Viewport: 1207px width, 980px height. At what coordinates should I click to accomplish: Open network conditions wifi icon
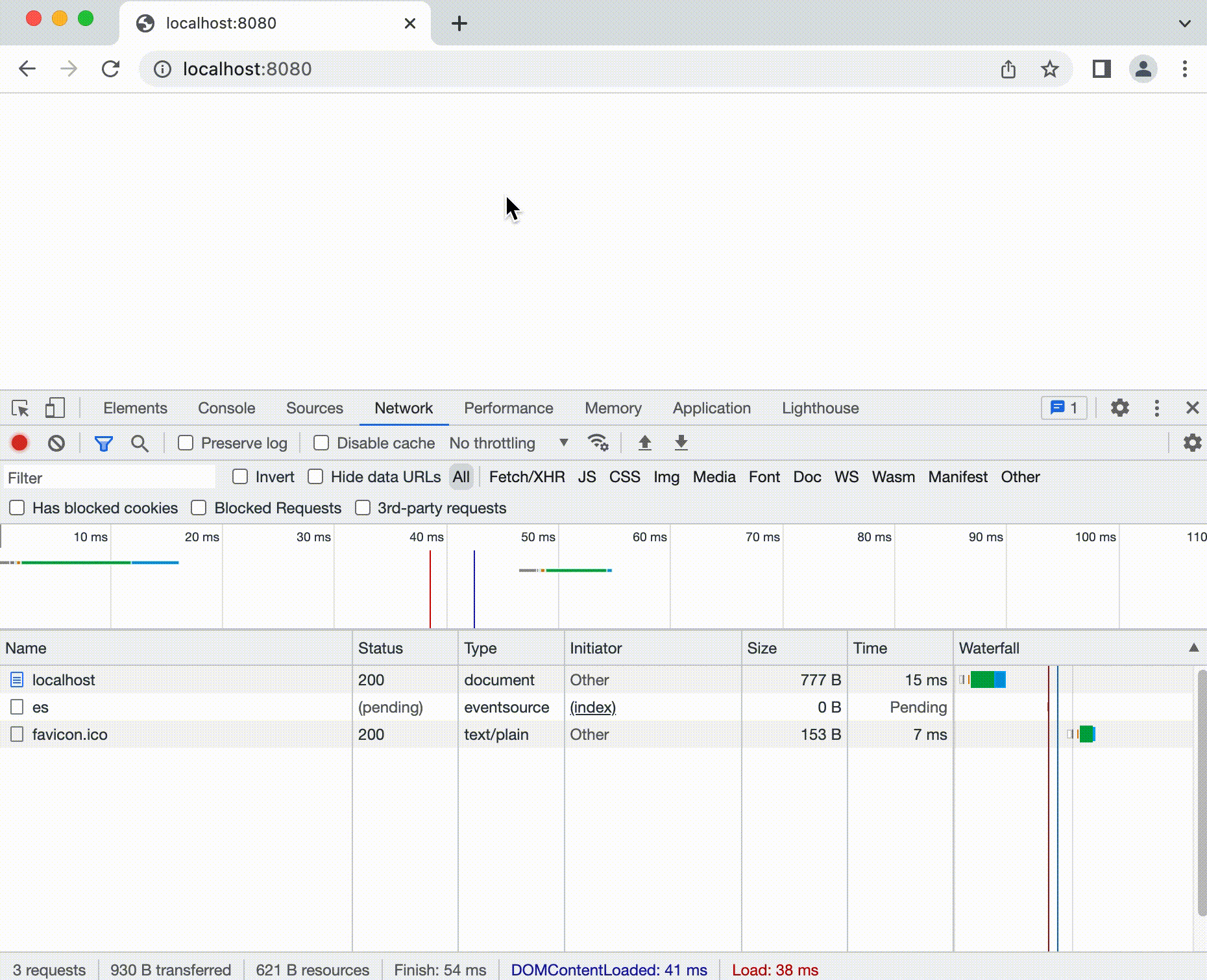(x=598, y=443)
